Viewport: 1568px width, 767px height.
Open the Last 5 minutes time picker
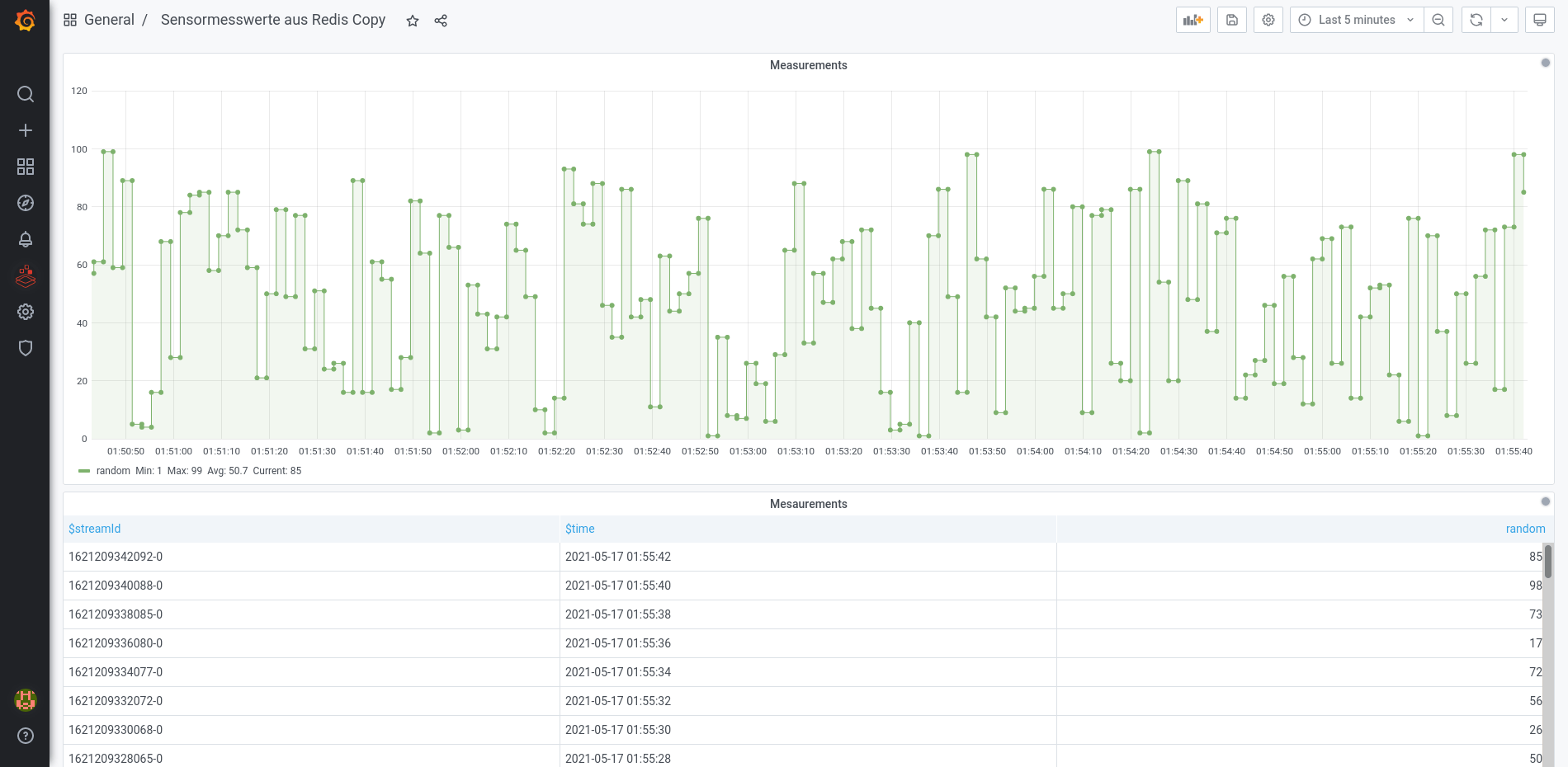click(x=1356, y=20)
